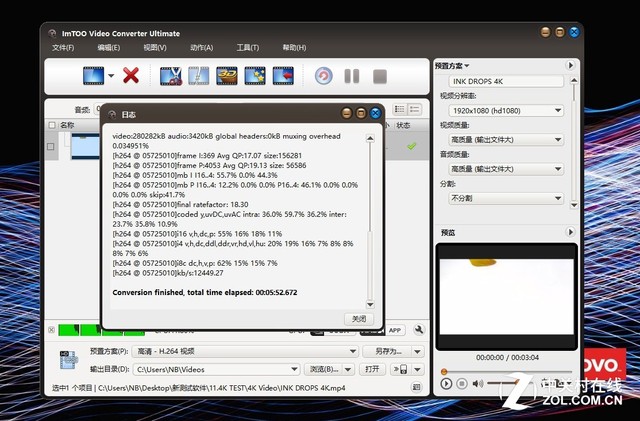
Task: Click the APP button
Action: (x=395, y=330)
